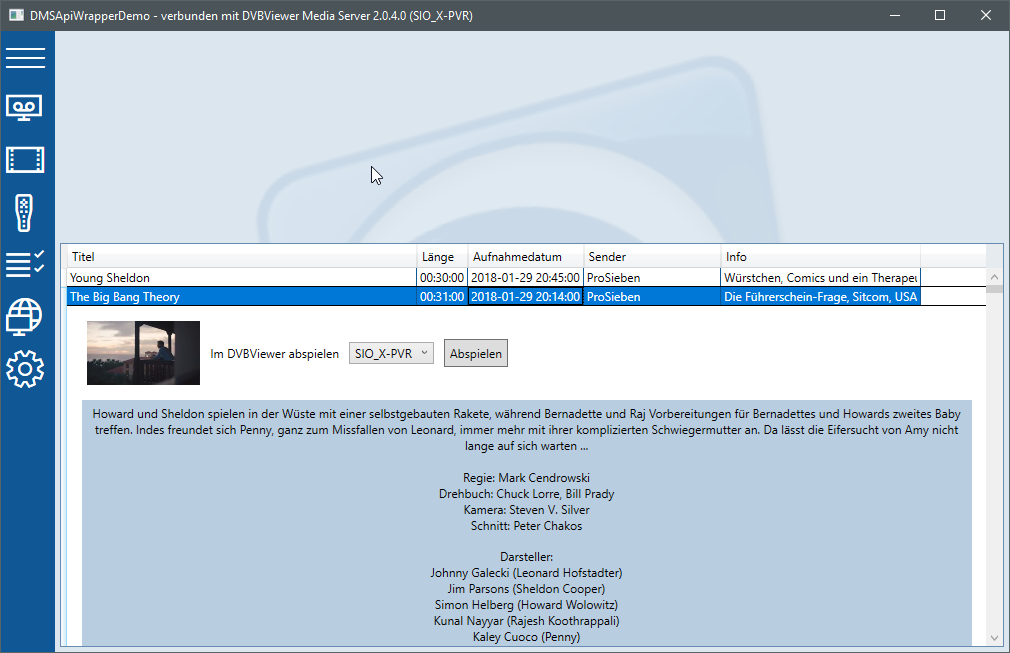Click the app icon in the title bar
The width and height of the screenshot is (1010, 653).
[x=16, y=15]
